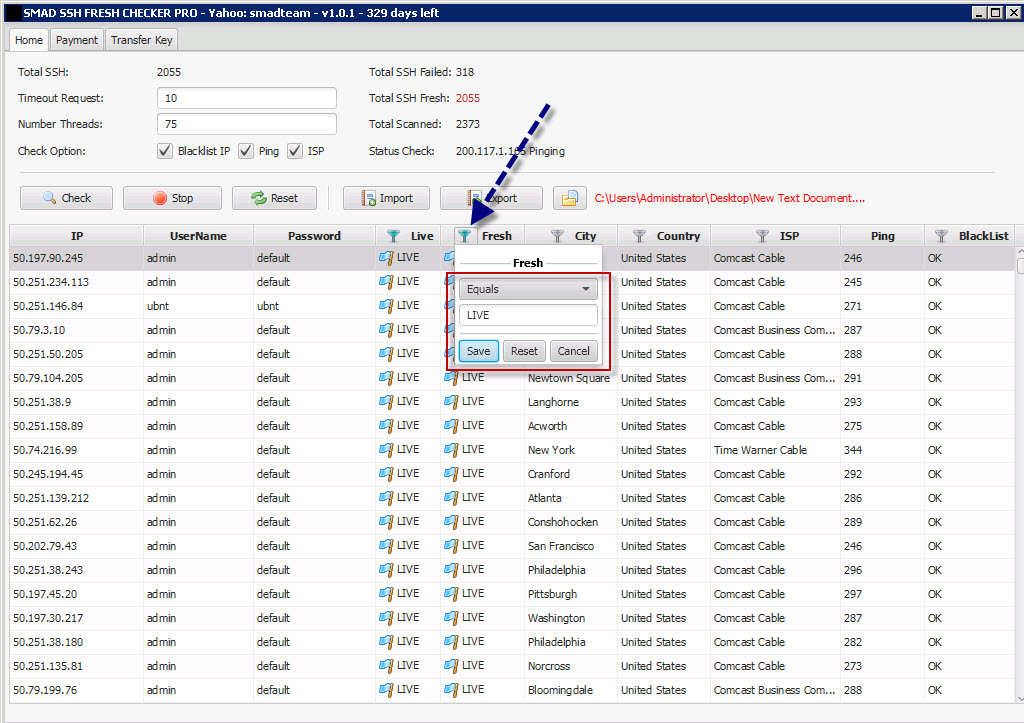Click the folder icon beside Export
The image size is (1024, 723).
click(569, 198)
